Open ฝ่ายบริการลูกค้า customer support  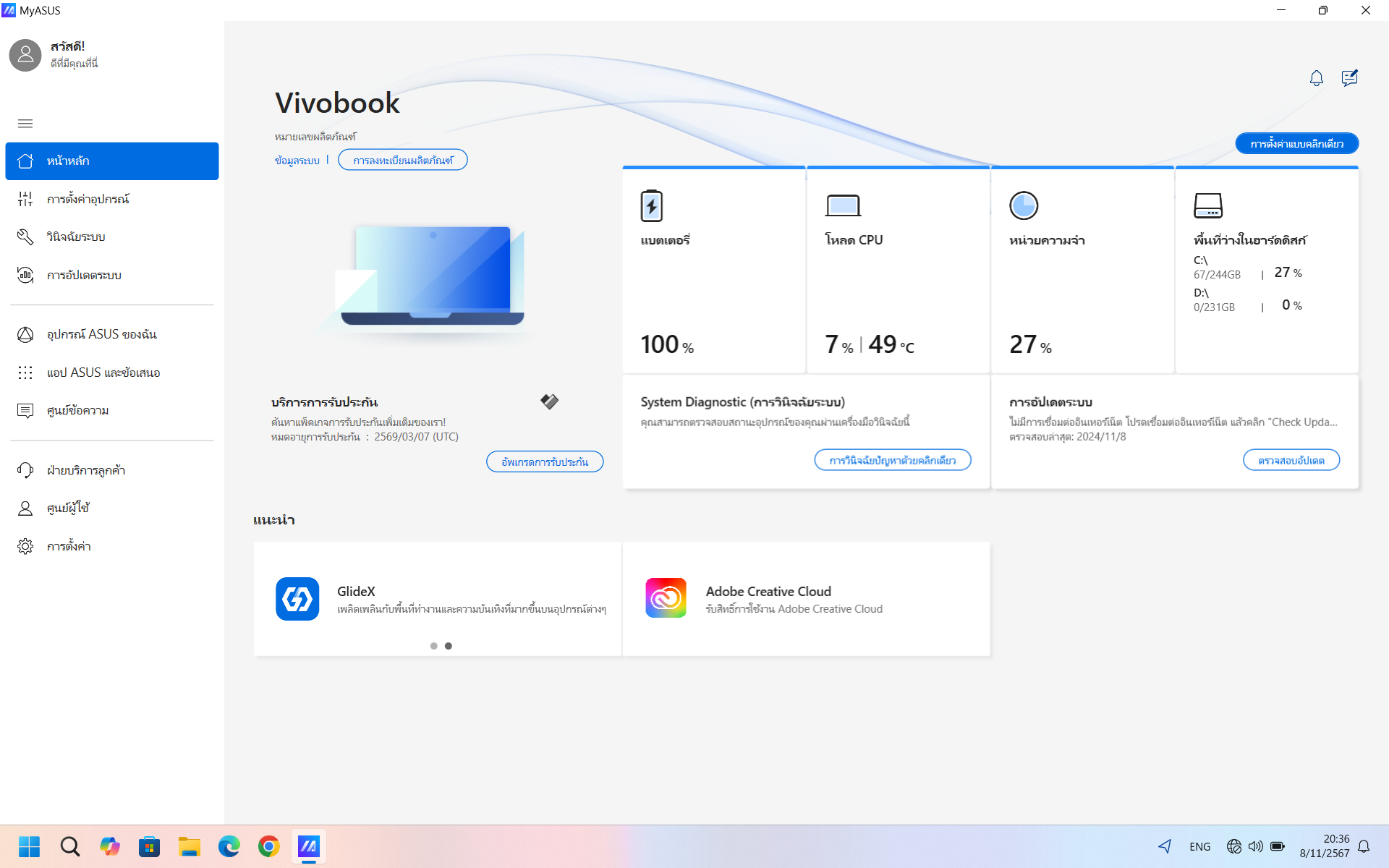coord(112,470)
